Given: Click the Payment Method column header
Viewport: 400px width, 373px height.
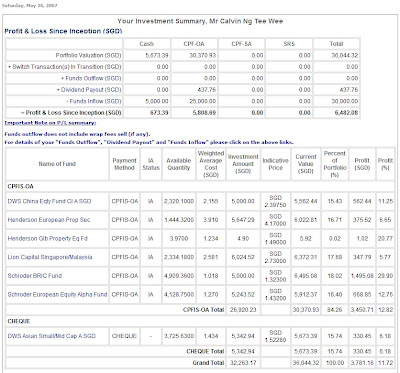Looking at the screenshot, I should pyautogui.click(x=124, y=164).
